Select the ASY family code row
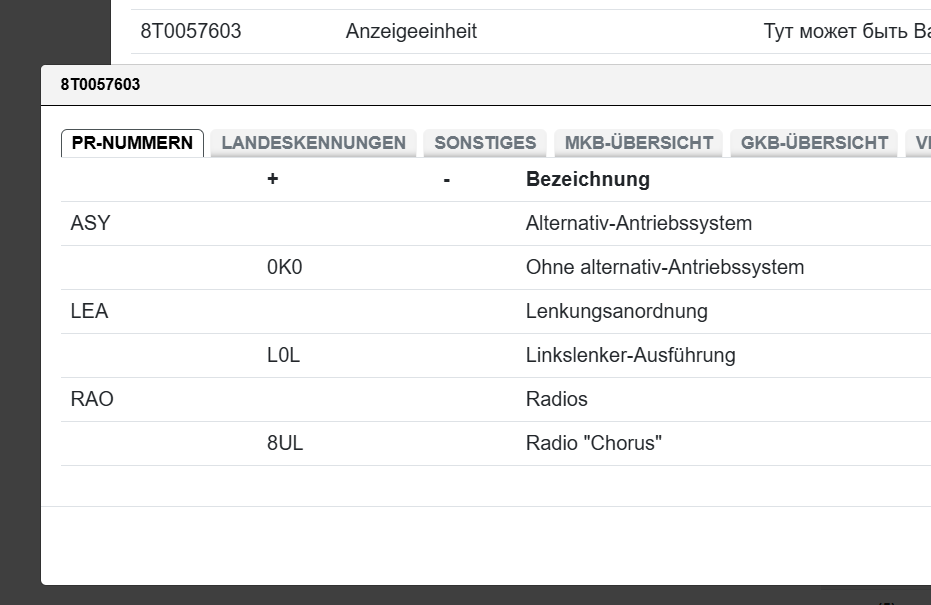Viewport: 931px width, 605px height. point(90,224)
